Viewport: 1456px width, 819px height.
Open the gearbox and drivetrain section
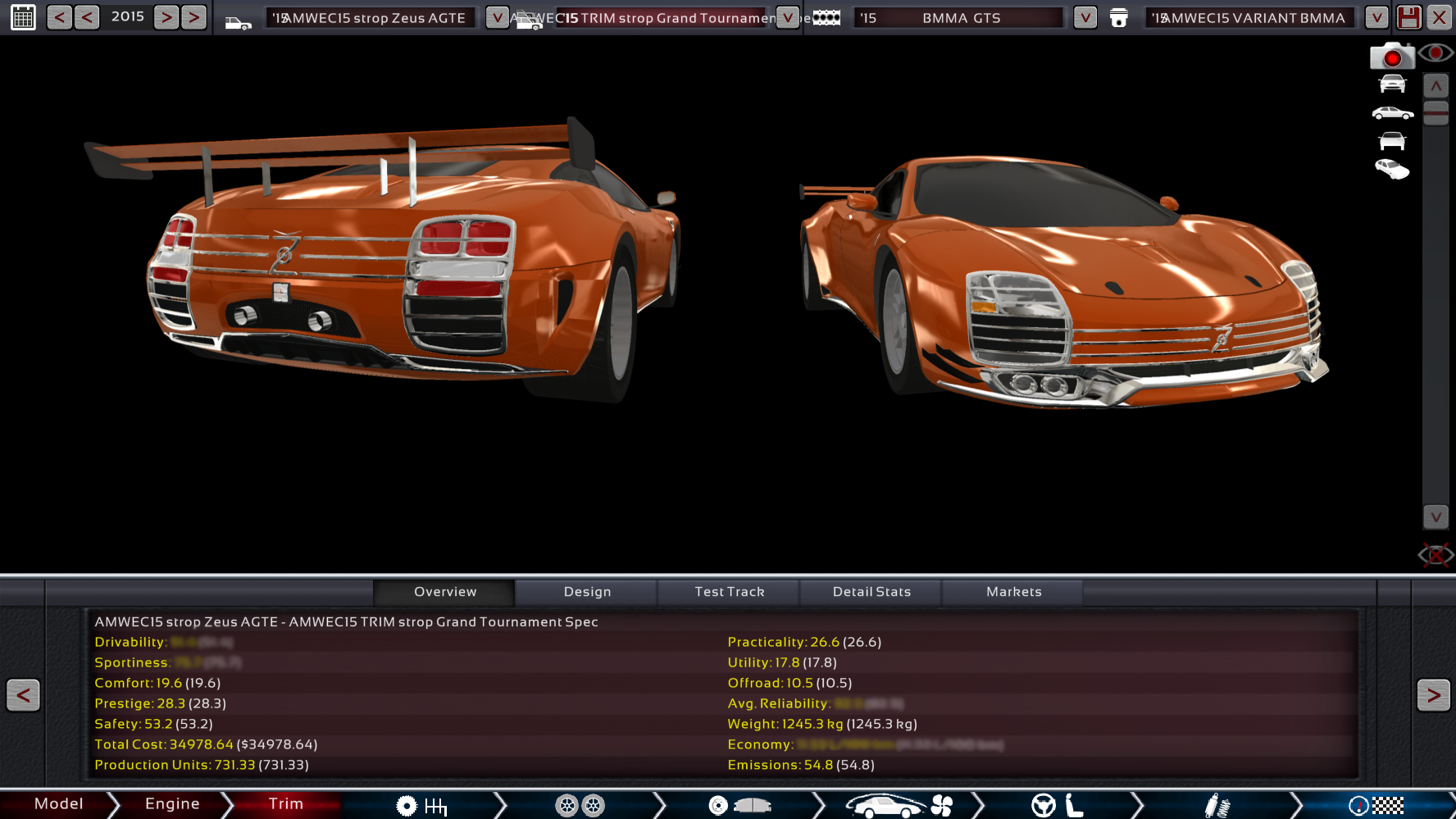(x=422, y=806)
